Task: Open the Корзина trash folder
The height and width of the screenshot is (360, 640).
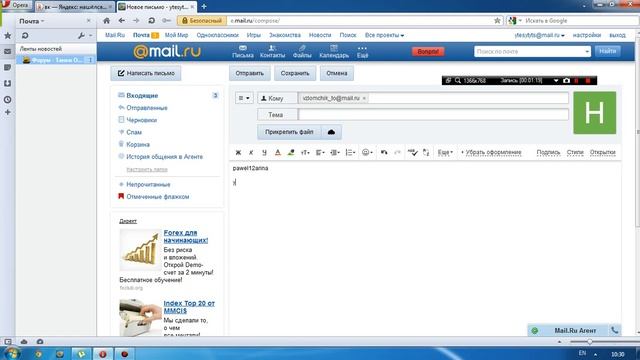Action: click(x=138, y=144)
